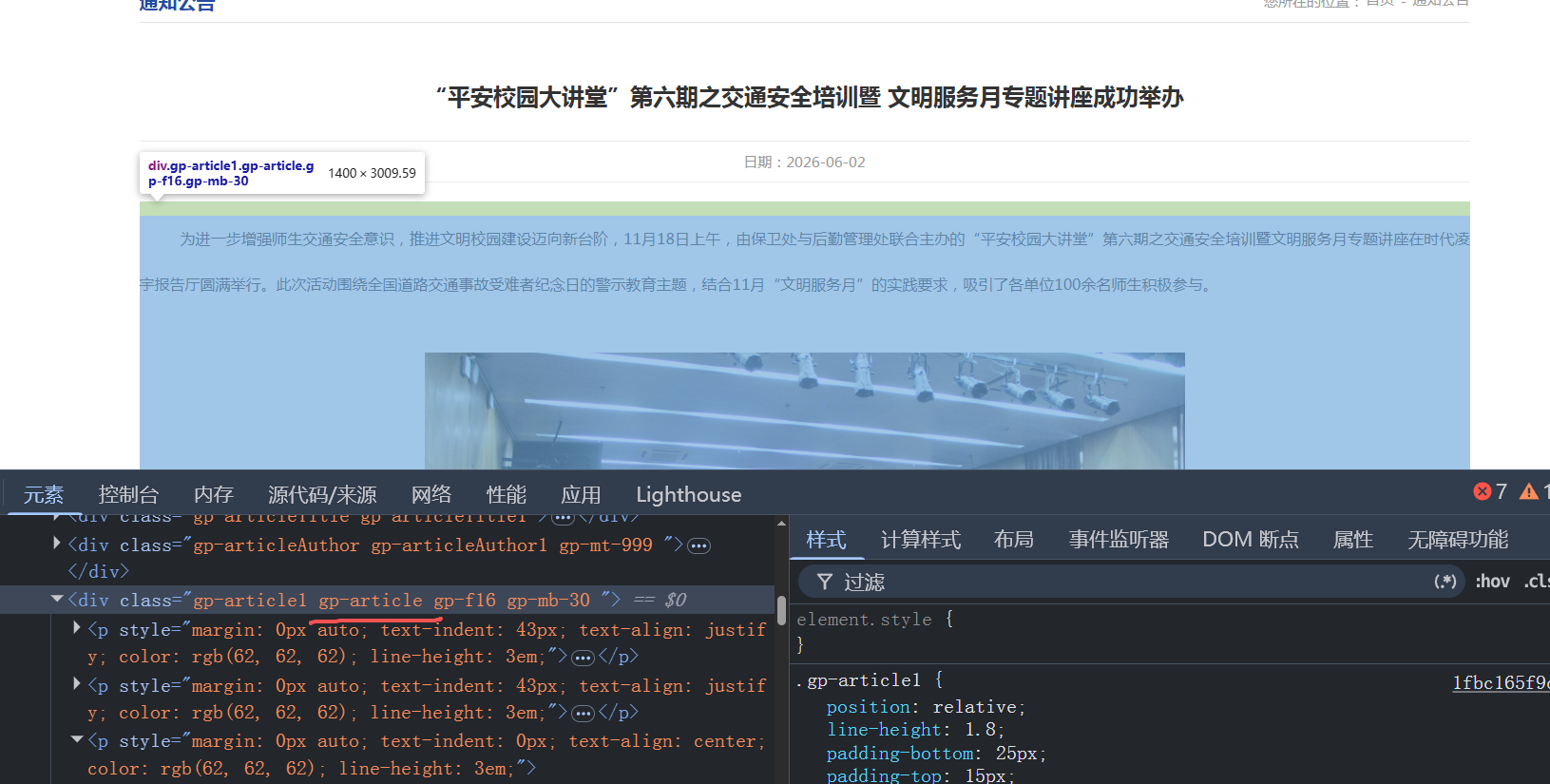
Task: Click the orange warning triangle icon
Action: click(x=1529, y=491)
